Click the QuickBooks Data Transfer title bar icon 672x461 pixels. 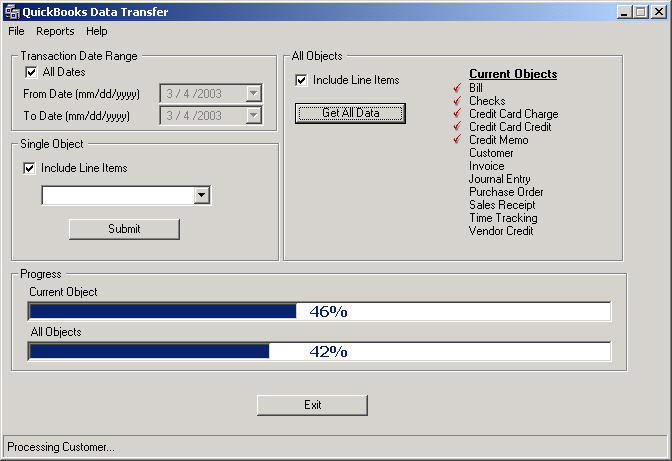12,12
